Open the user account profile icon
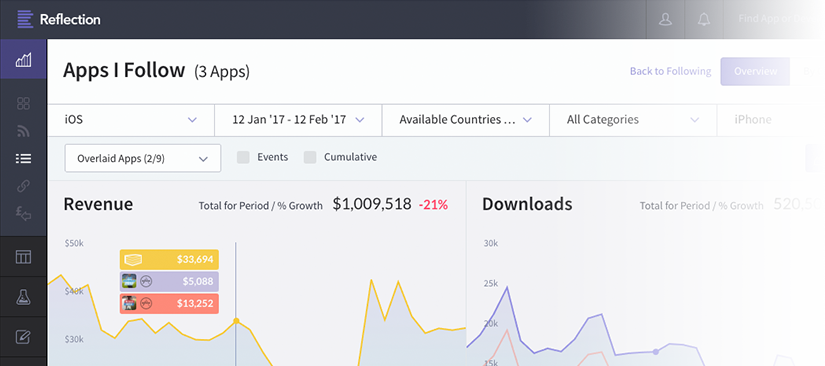The height and width of the screenshot is (366, 825). (666, 19)
